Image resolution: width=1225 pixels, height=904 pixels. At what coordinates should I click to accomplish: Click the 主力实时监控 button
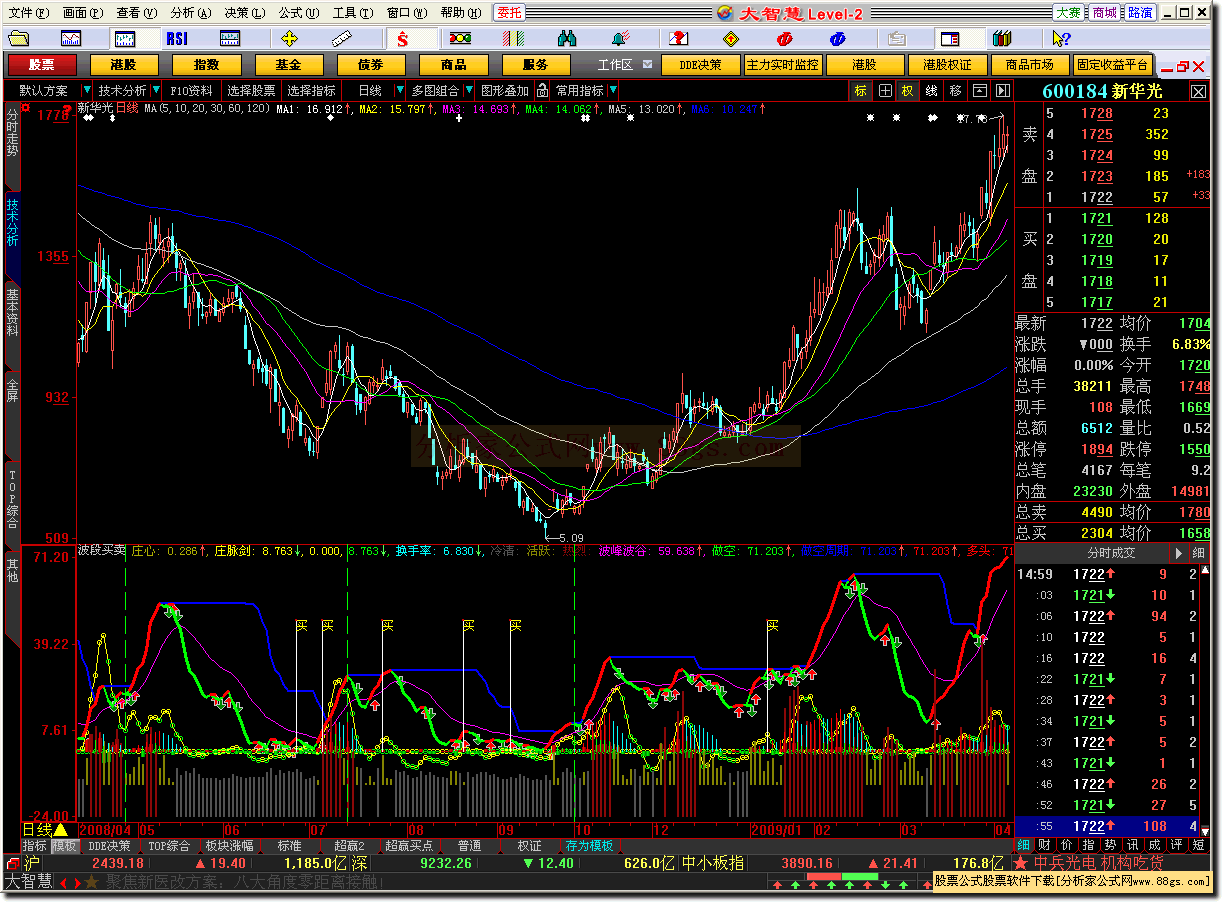[783, 64]
